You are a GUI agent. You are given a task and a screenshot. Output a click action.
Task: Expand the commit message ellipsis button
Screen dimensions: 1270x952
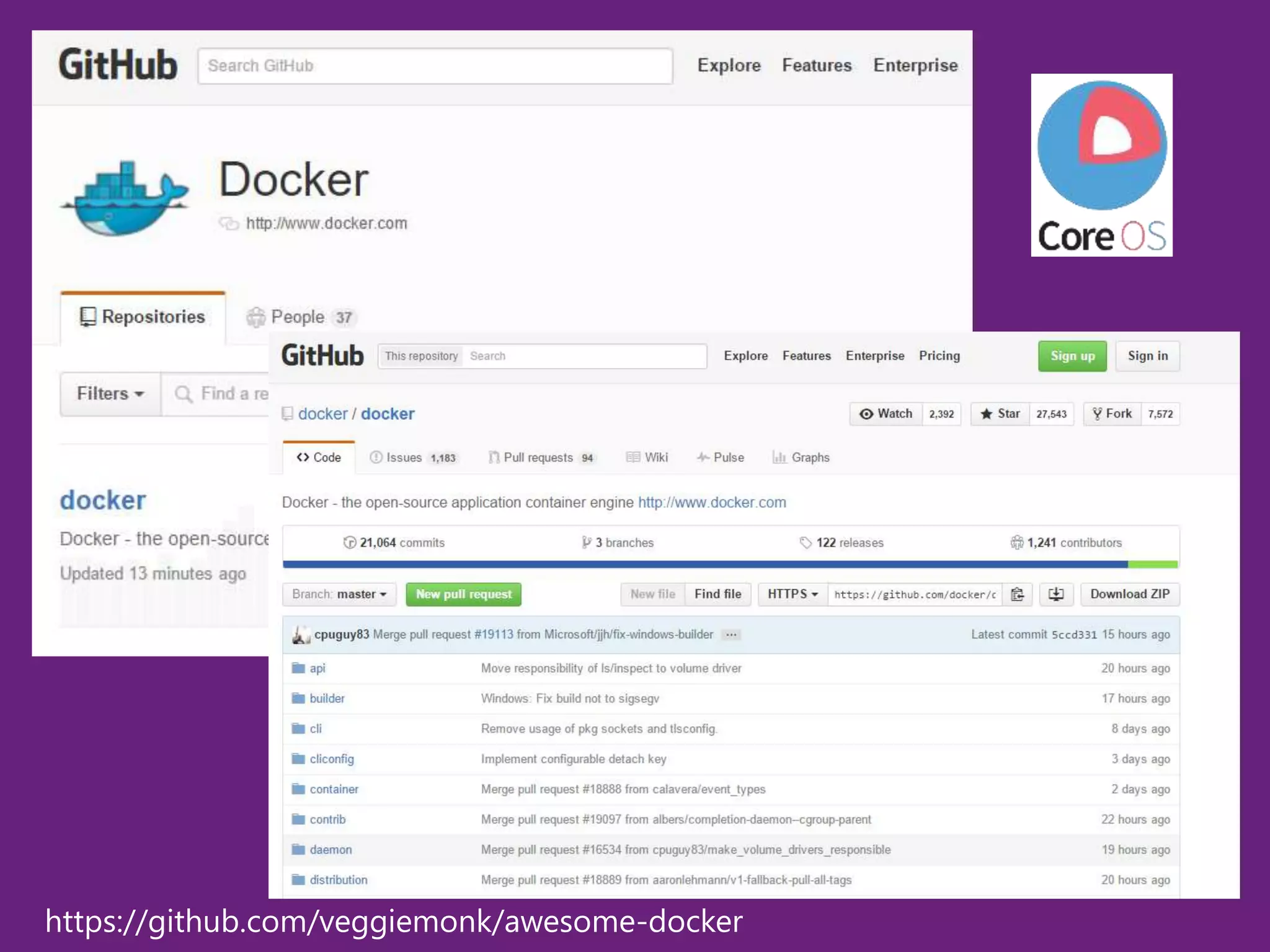(731, 635)
